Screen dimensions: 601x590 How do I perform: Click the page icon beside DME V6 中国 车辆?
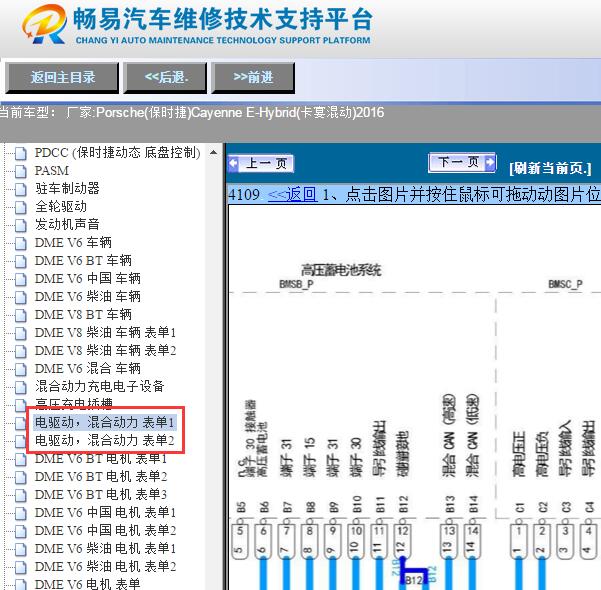[21, 280]
